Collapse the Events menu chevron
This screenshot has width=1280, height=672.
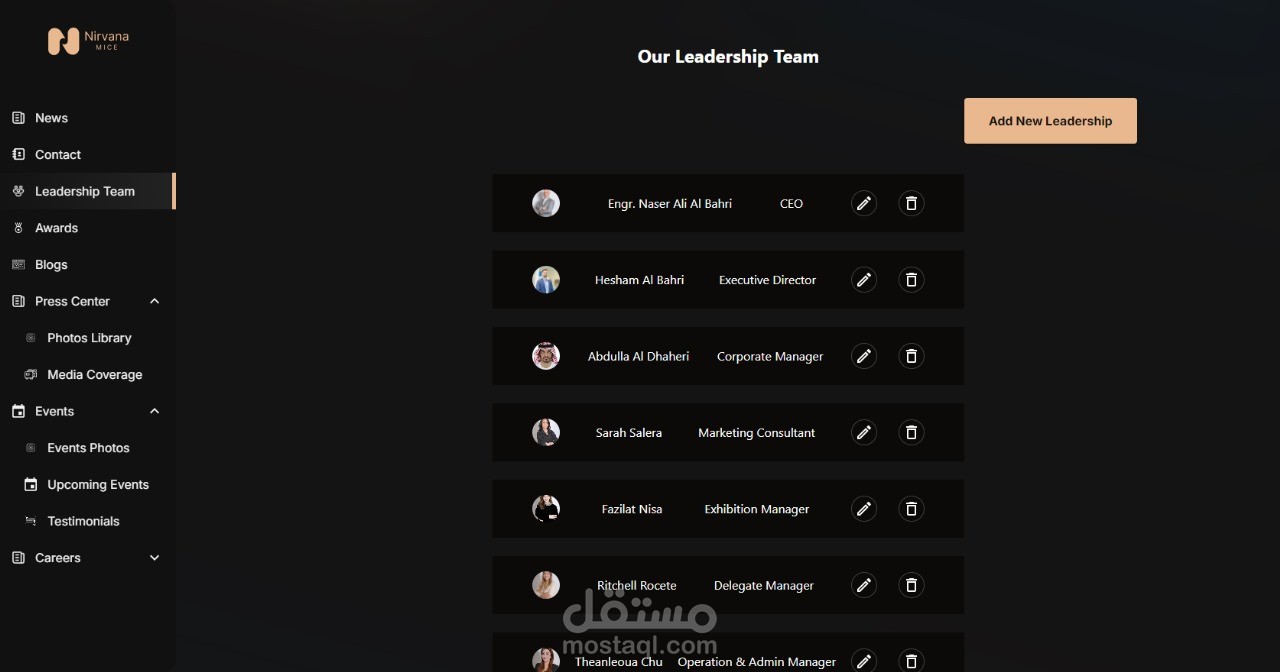click(x=154, y=411)
